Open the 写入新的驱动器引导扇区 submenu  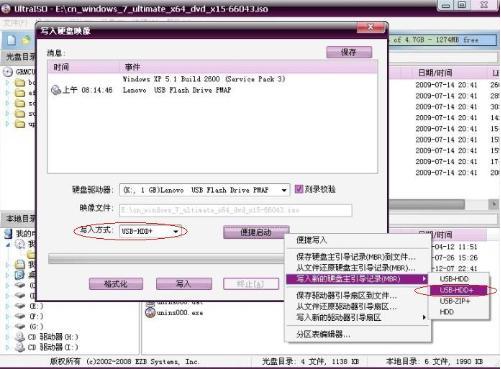[x=358, y=317]
